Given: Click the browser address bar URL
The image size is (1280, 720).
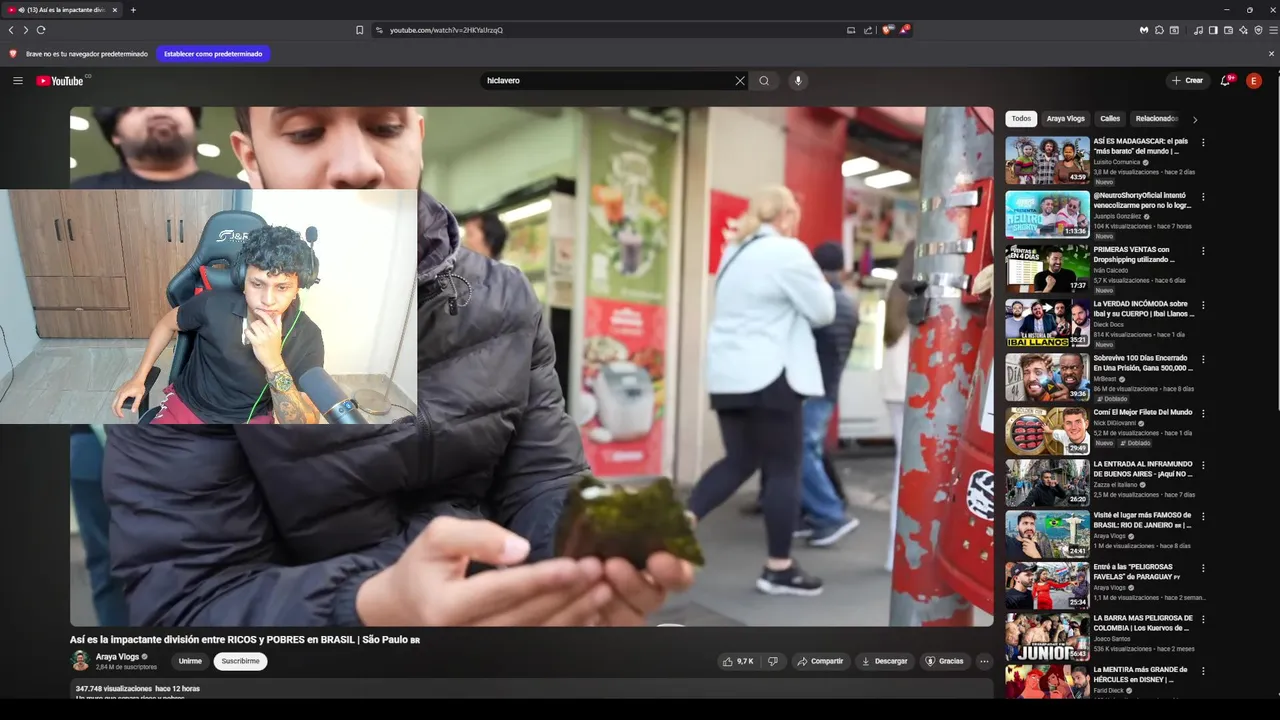Looking at the screenshot, I should pyautogui.click(x=446, y=30).
